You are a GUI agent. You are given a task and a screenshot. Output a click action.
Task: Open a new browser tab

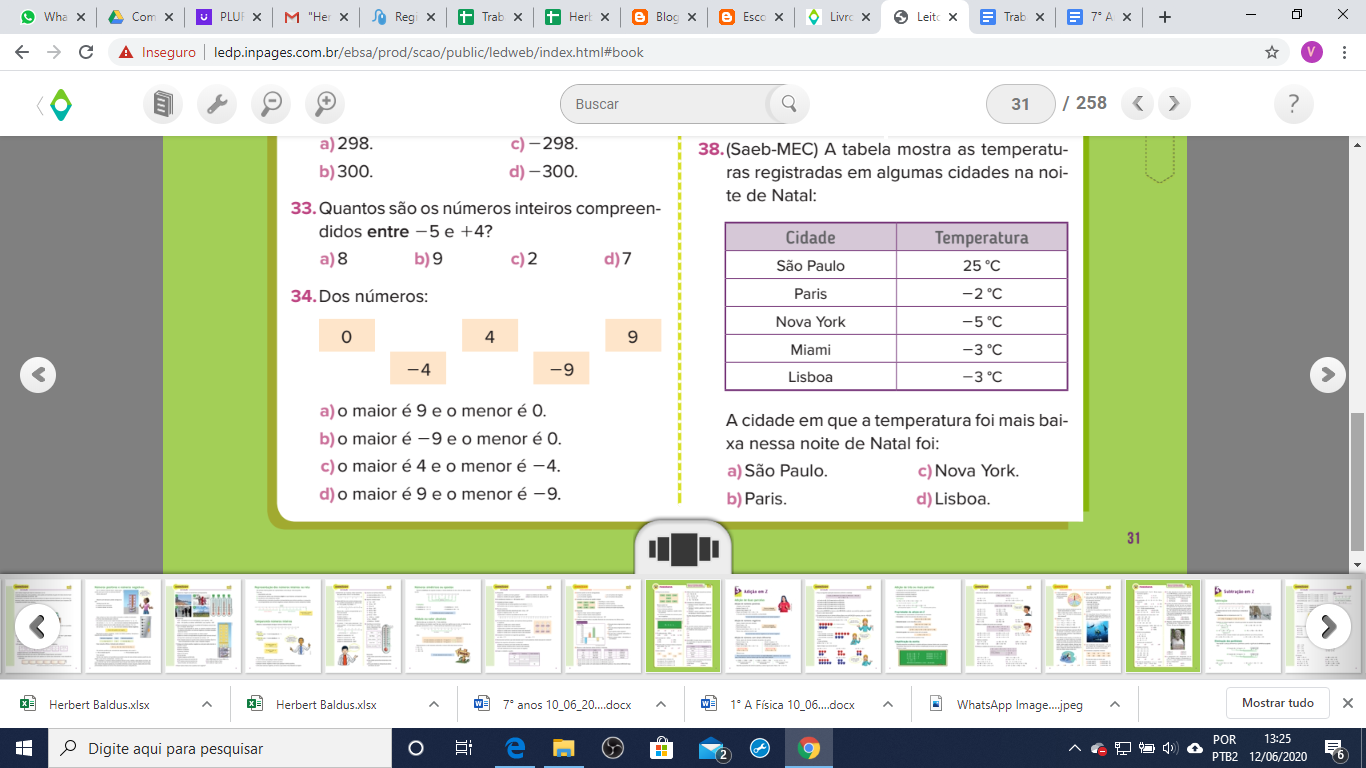tap(1164, 17)
